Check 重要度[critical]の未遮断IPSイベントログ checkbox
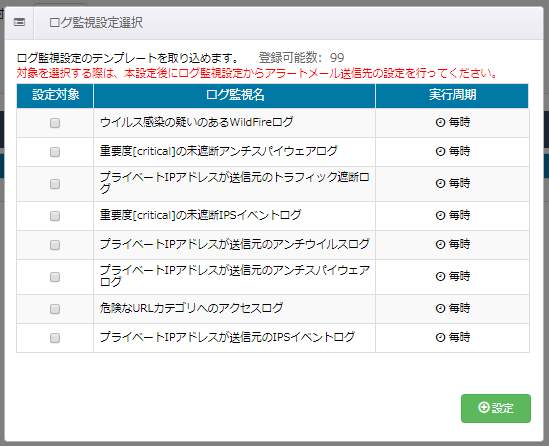Screen dimensions: 549x446 point(55,216)
